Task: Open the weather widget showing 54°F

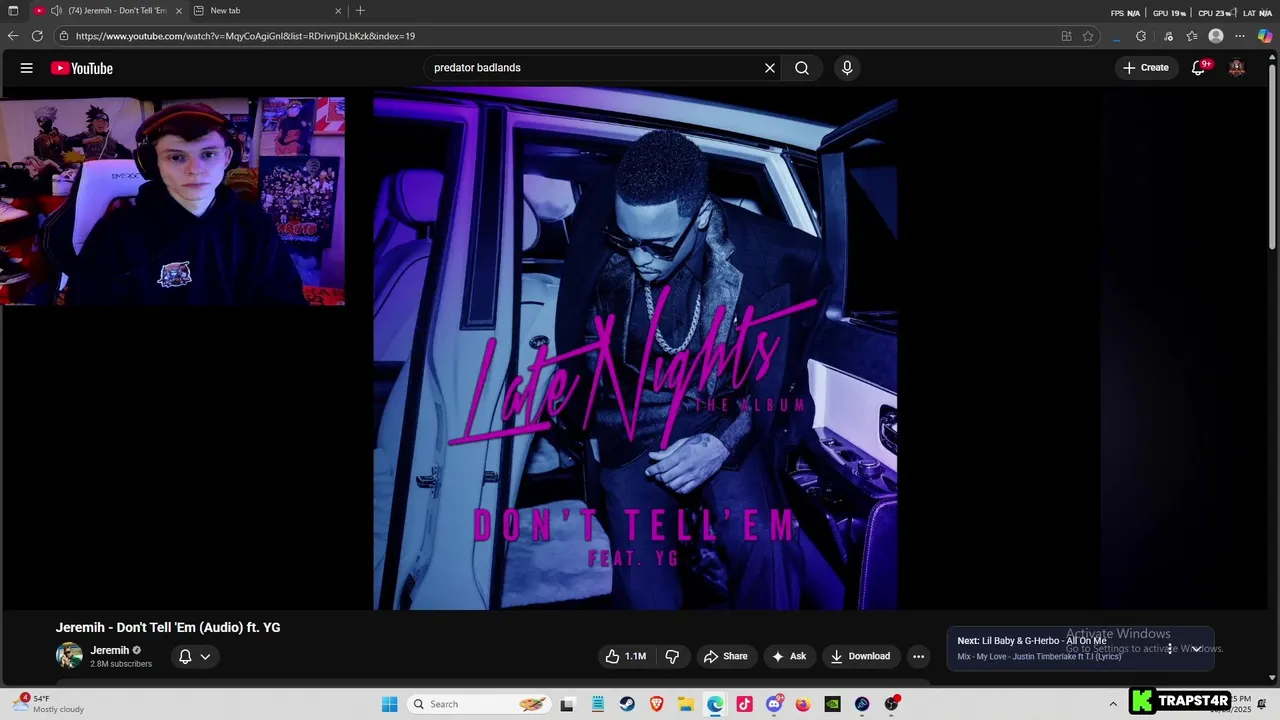Action: click(50, 704)
